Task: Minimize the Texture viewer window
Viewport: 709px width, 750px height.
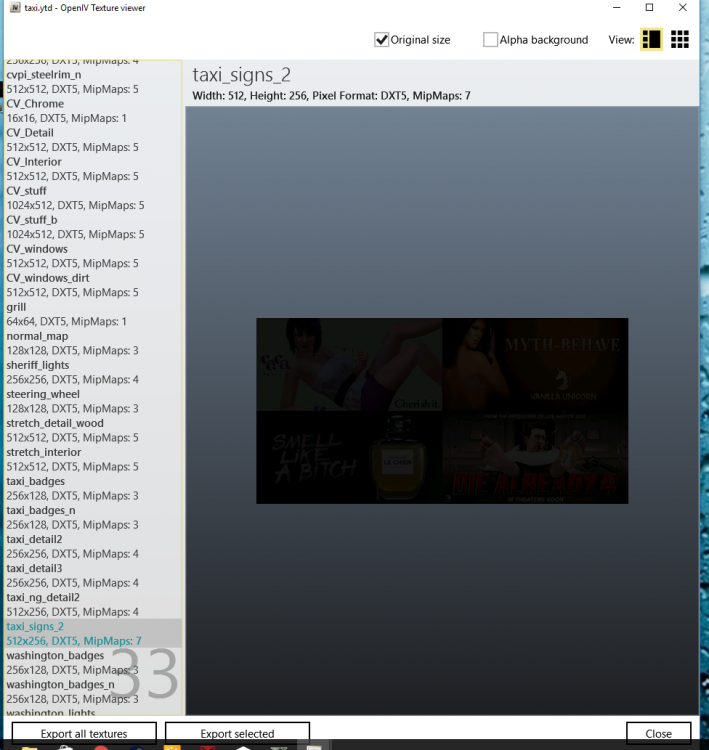Action: click(x=617, y=8)
